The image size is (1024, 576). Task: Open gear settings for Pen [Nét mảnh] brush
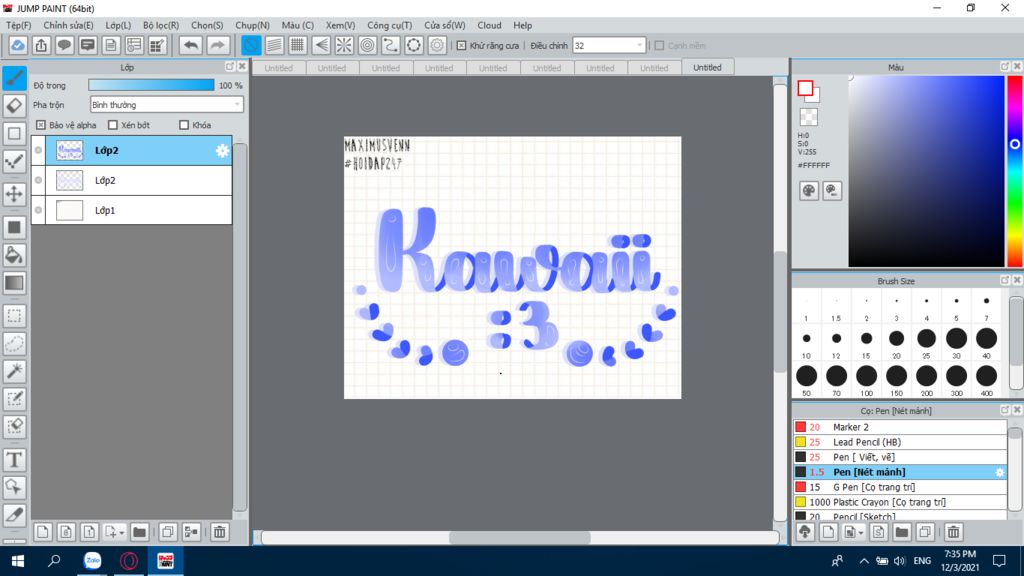click(999, 472)
